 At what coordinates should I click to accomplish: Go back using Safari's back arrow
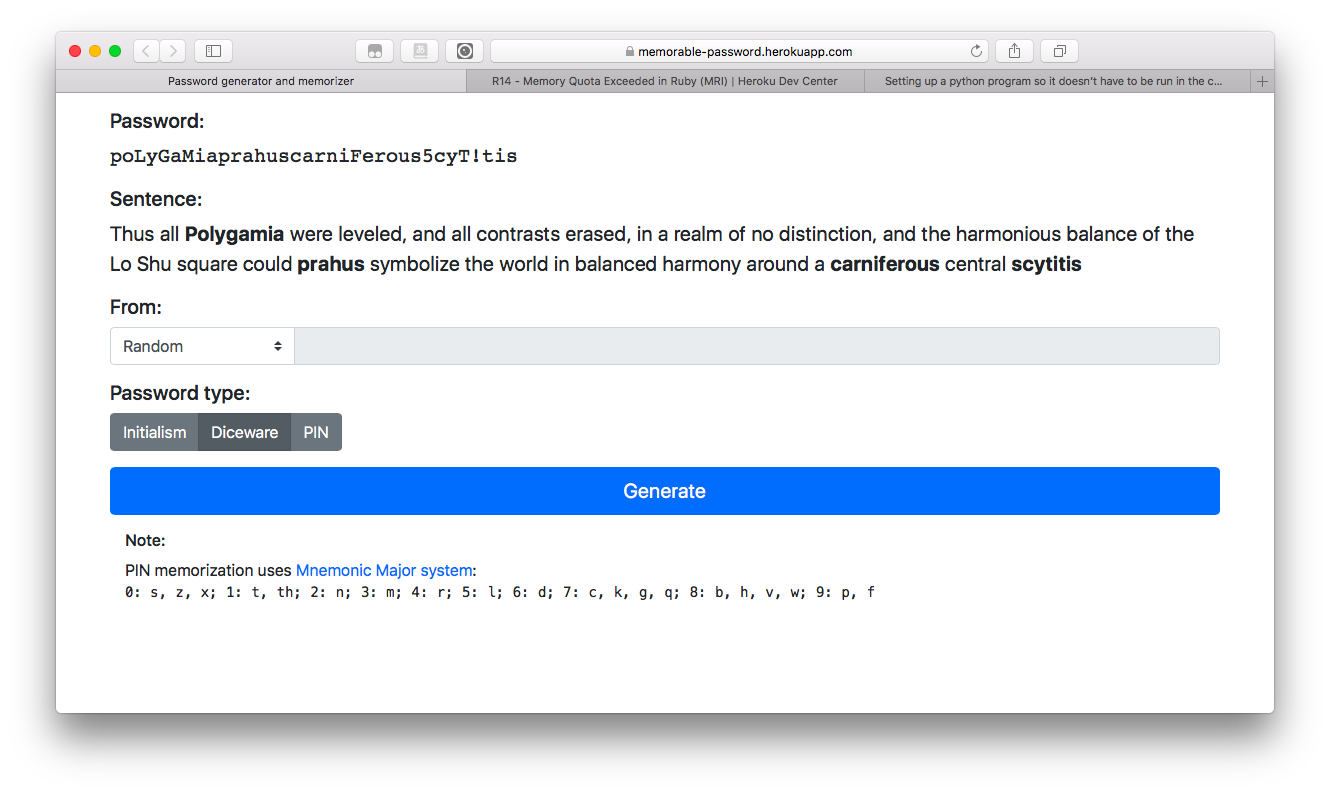146,51
